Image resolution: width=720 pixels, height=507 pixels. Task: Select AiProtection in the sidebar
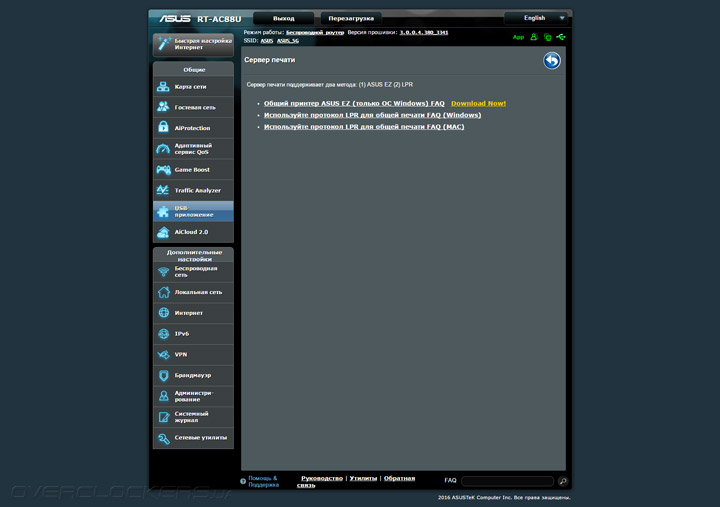pos(193,128)
